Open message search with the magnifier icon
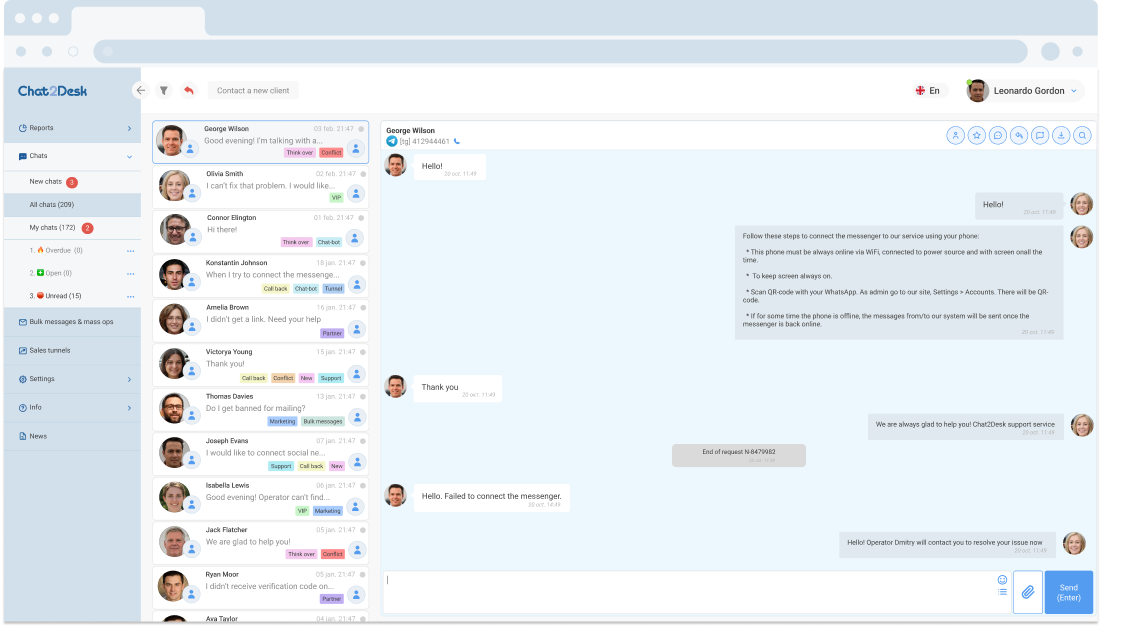1142x627 pixels. tap(1082, 134)
